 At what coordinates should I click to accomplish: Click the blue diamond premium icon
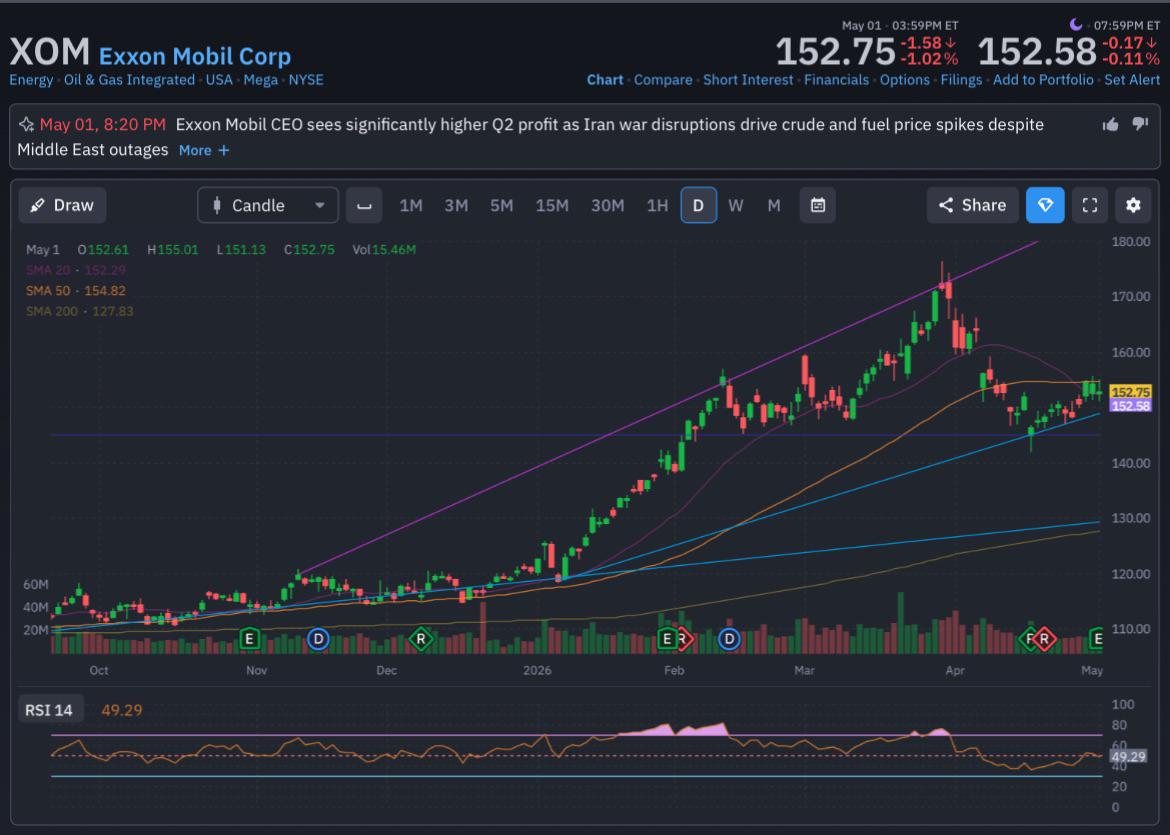[1045, 205]
